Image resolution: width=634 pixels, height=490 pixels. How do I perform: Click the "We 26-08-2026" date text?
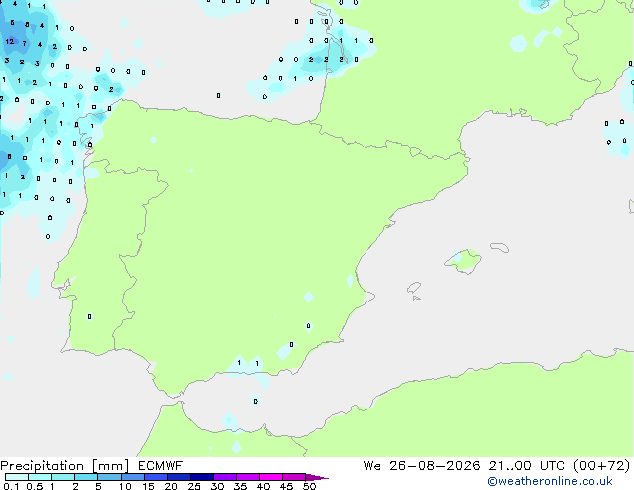coord(422,465)
